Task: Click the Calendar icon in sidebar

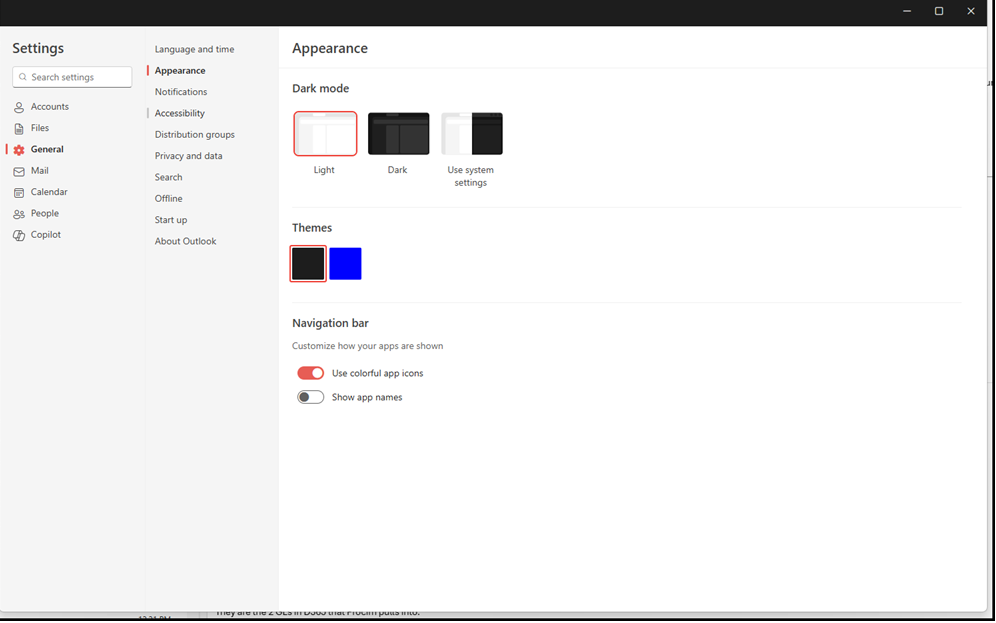Action: [19, 192]
